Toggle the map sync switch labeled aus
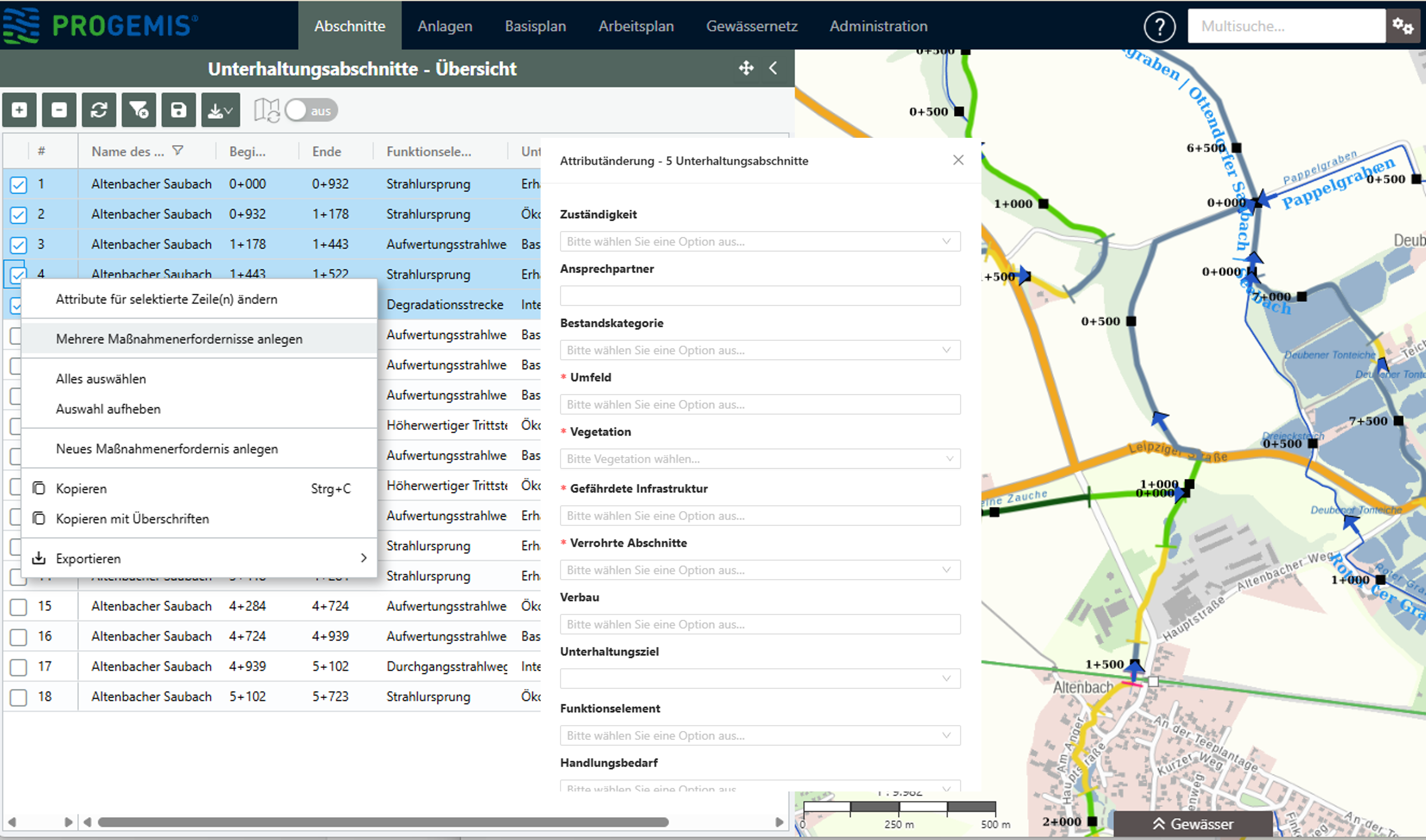 pos(311,110)
